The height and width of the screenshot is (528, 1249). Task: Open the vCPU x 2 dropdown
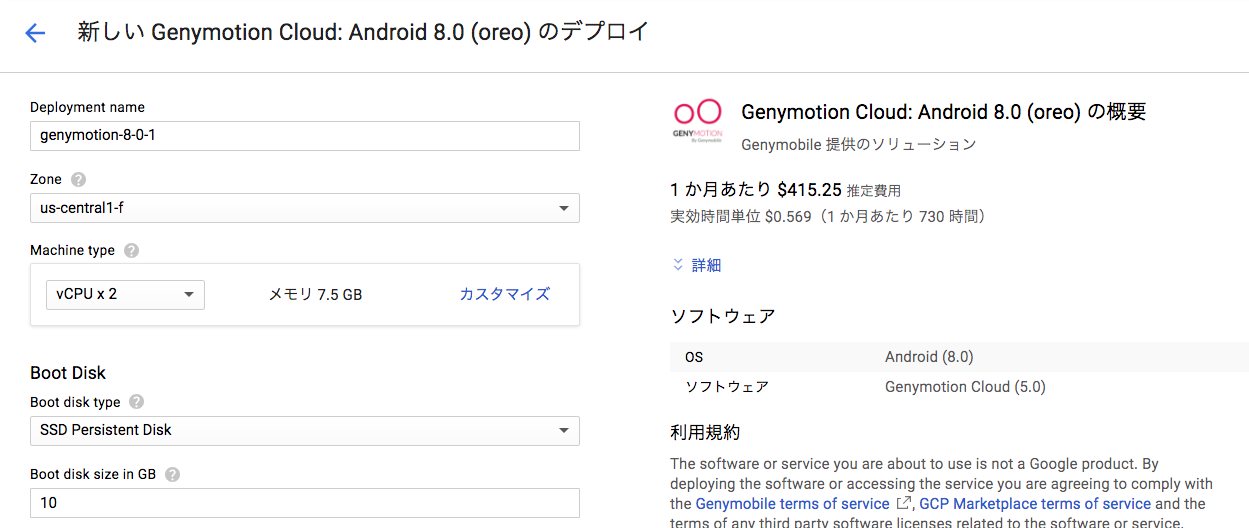[125, 294]
